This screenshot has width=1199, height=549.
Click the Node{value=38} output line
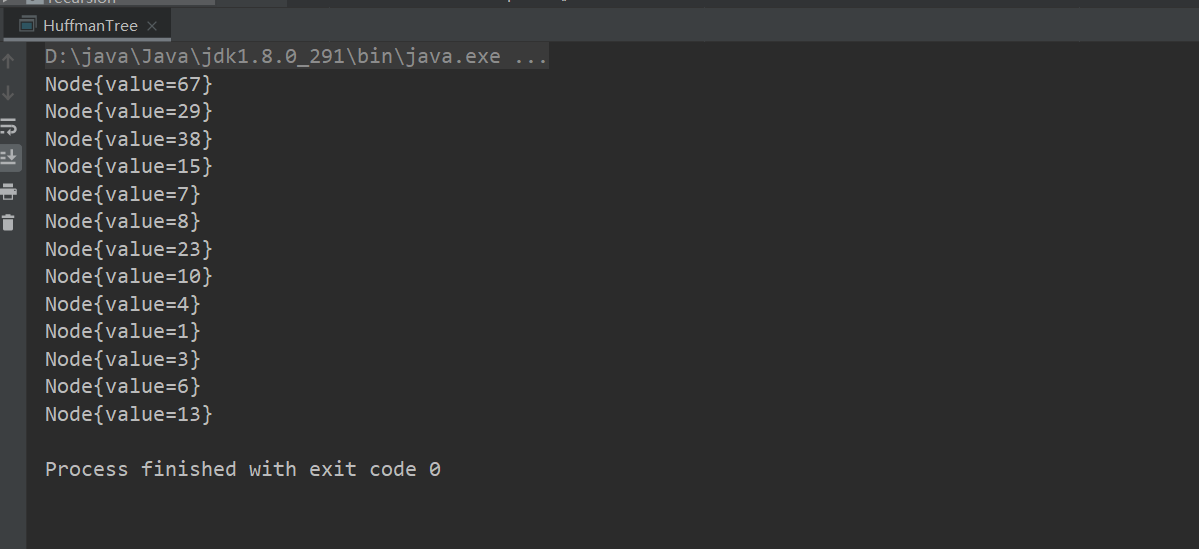coord(128,139)
